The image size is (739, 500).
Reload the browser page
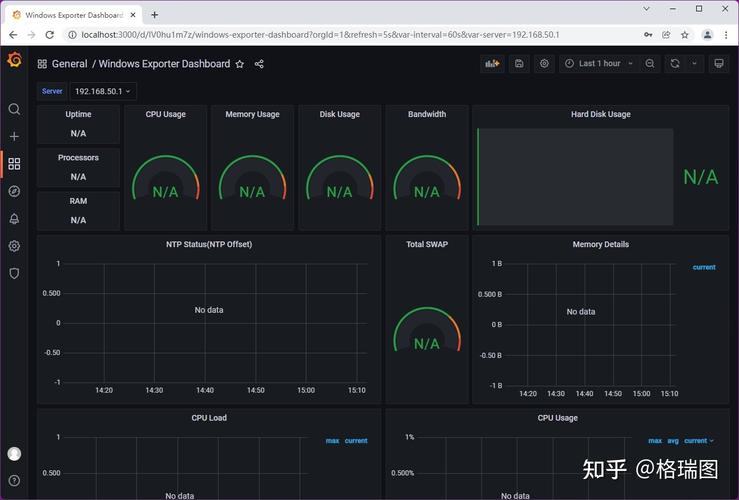[49, 35]
